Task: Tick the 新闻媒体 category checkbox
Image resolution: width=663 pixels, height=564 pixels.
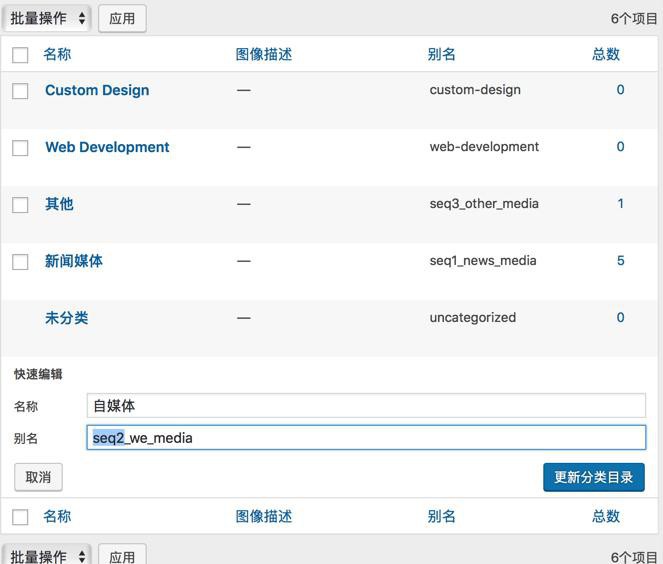Action: [20, 262]
